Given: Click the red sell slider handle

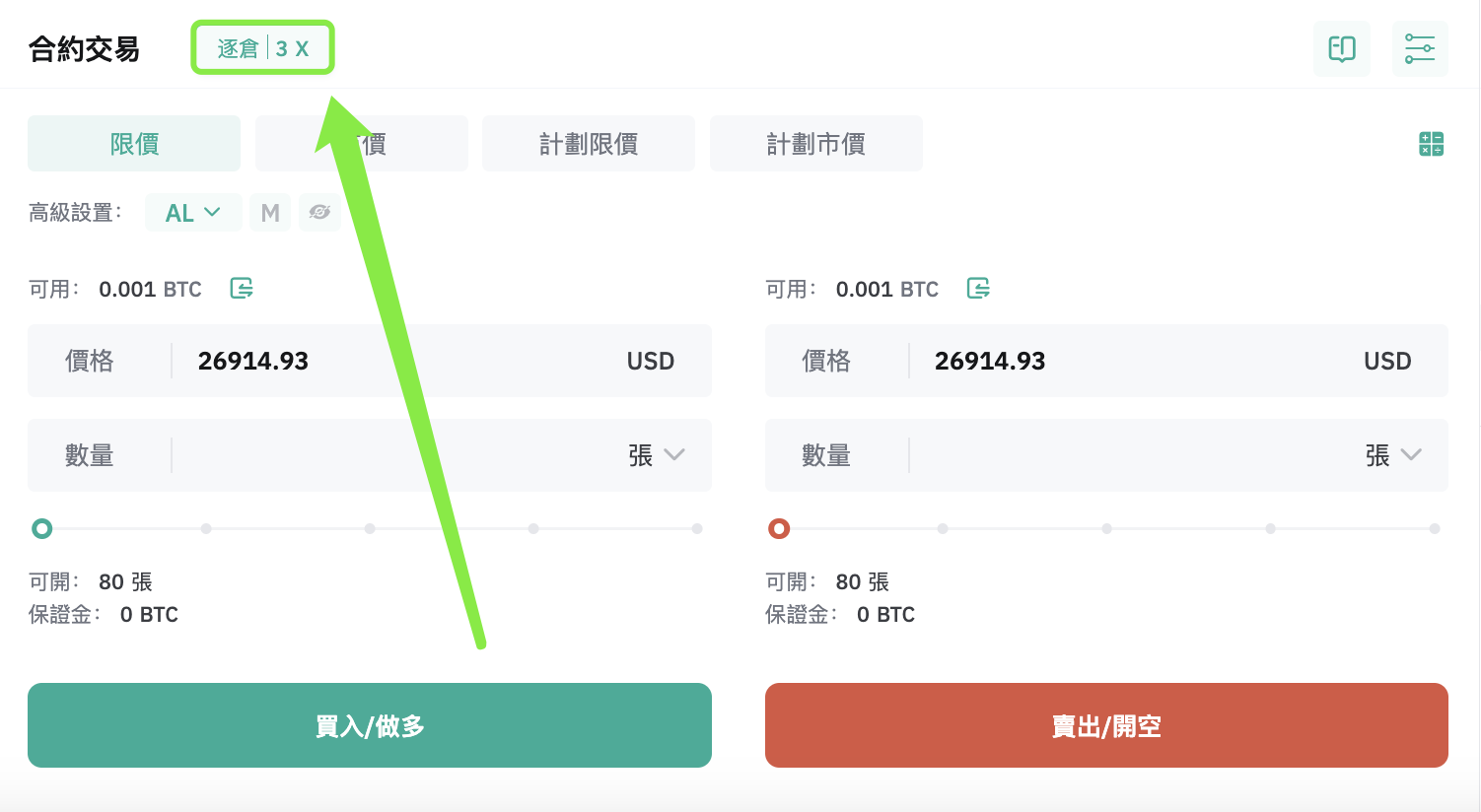Looking at the screenshot, I should coord(779,529).
